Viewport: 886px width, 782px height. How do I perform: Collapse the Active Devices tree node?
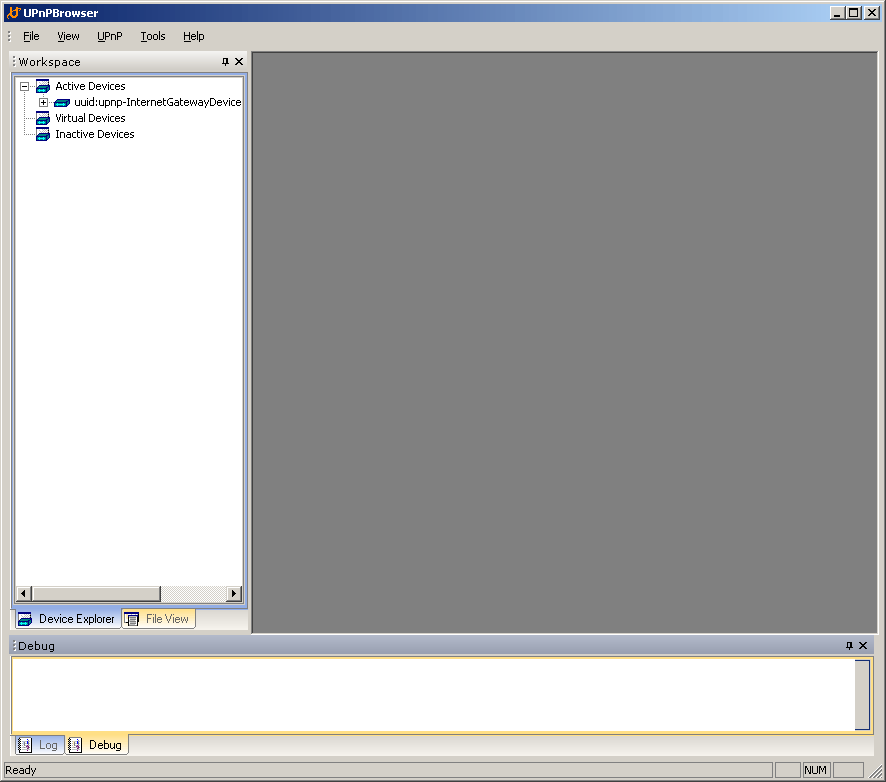(24, 86)
